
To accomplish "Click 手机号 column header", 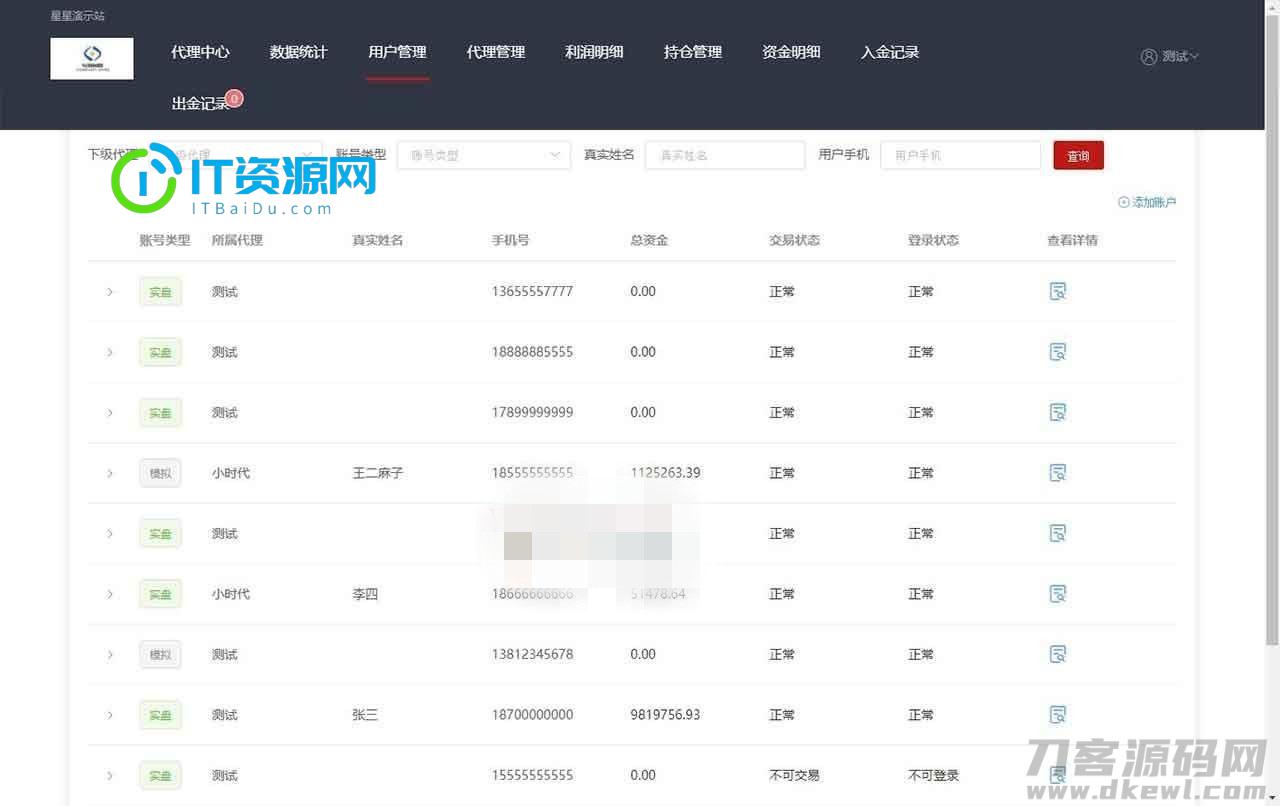I will pos(510,240).
